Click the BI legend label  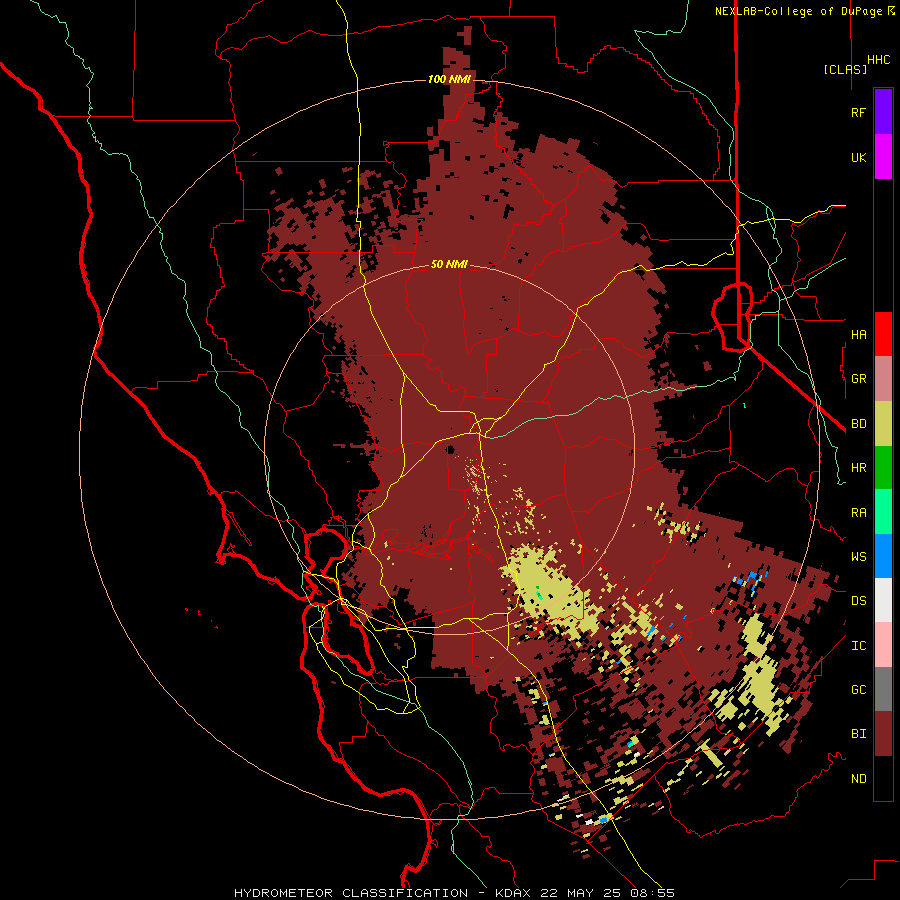tap(858, 734)
